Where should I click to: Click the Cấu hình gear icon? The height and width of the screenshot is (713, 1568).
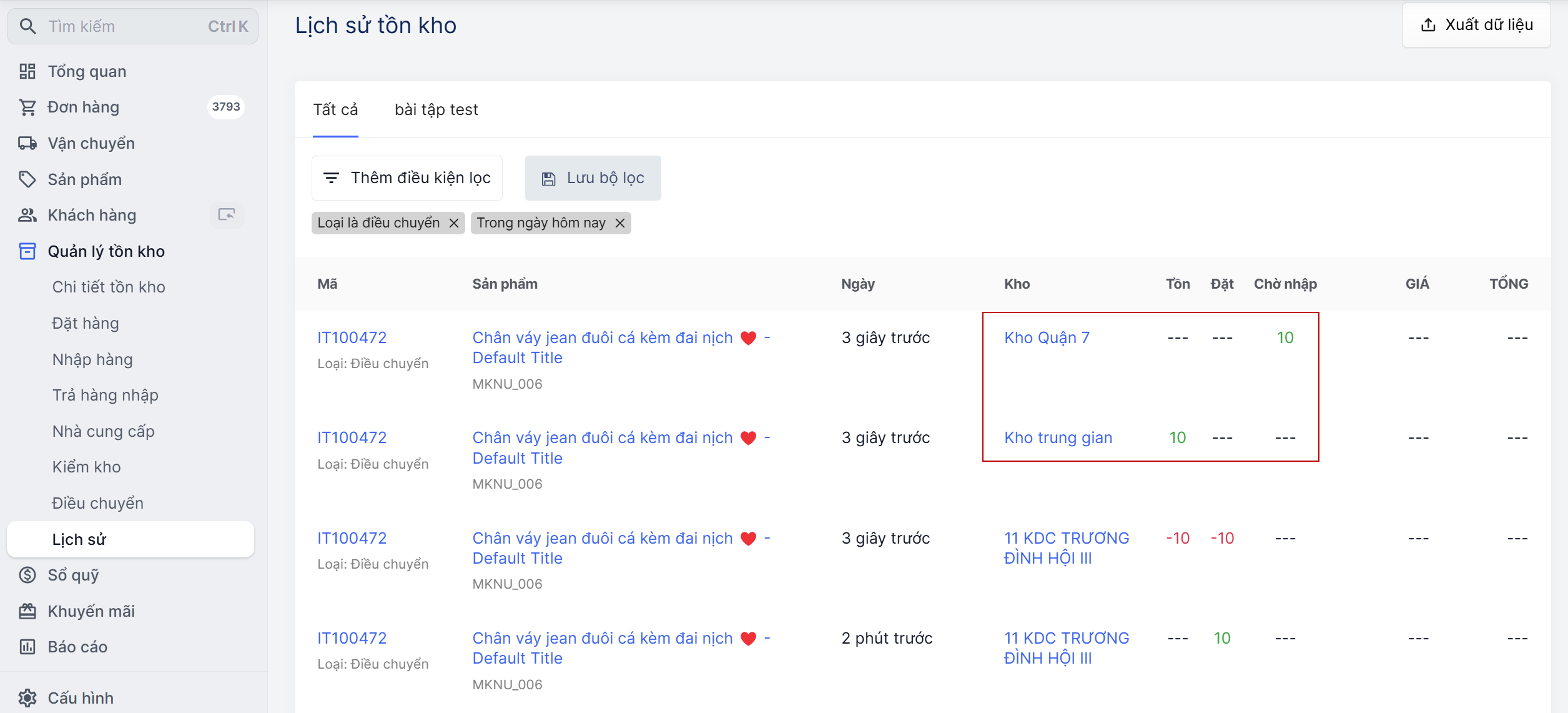(x=27, y=697)
